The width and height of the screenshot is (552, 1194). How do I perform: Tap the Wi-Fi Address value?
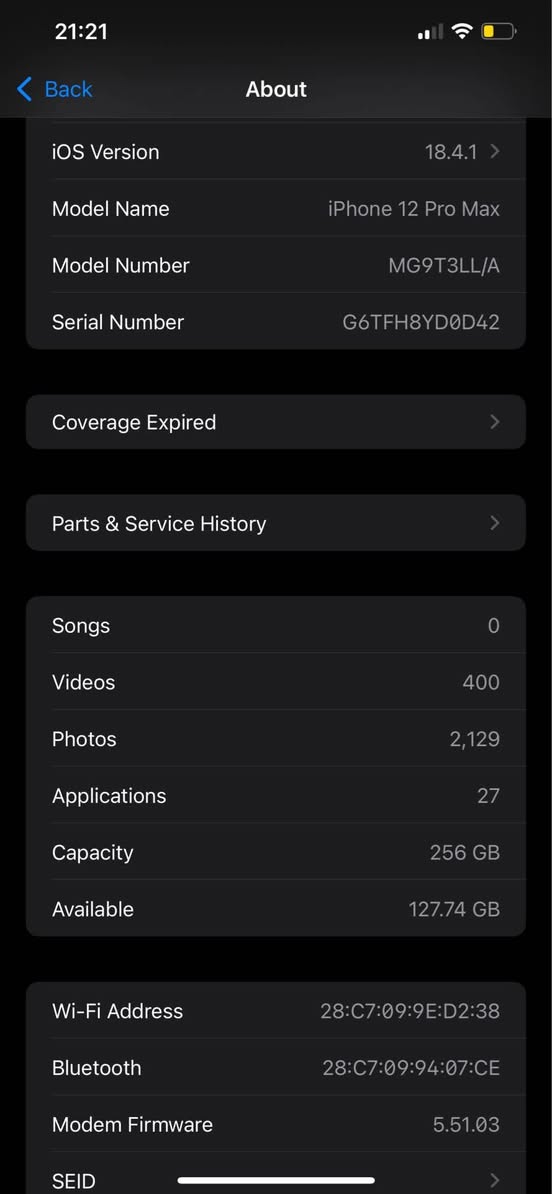(410, 1011)
